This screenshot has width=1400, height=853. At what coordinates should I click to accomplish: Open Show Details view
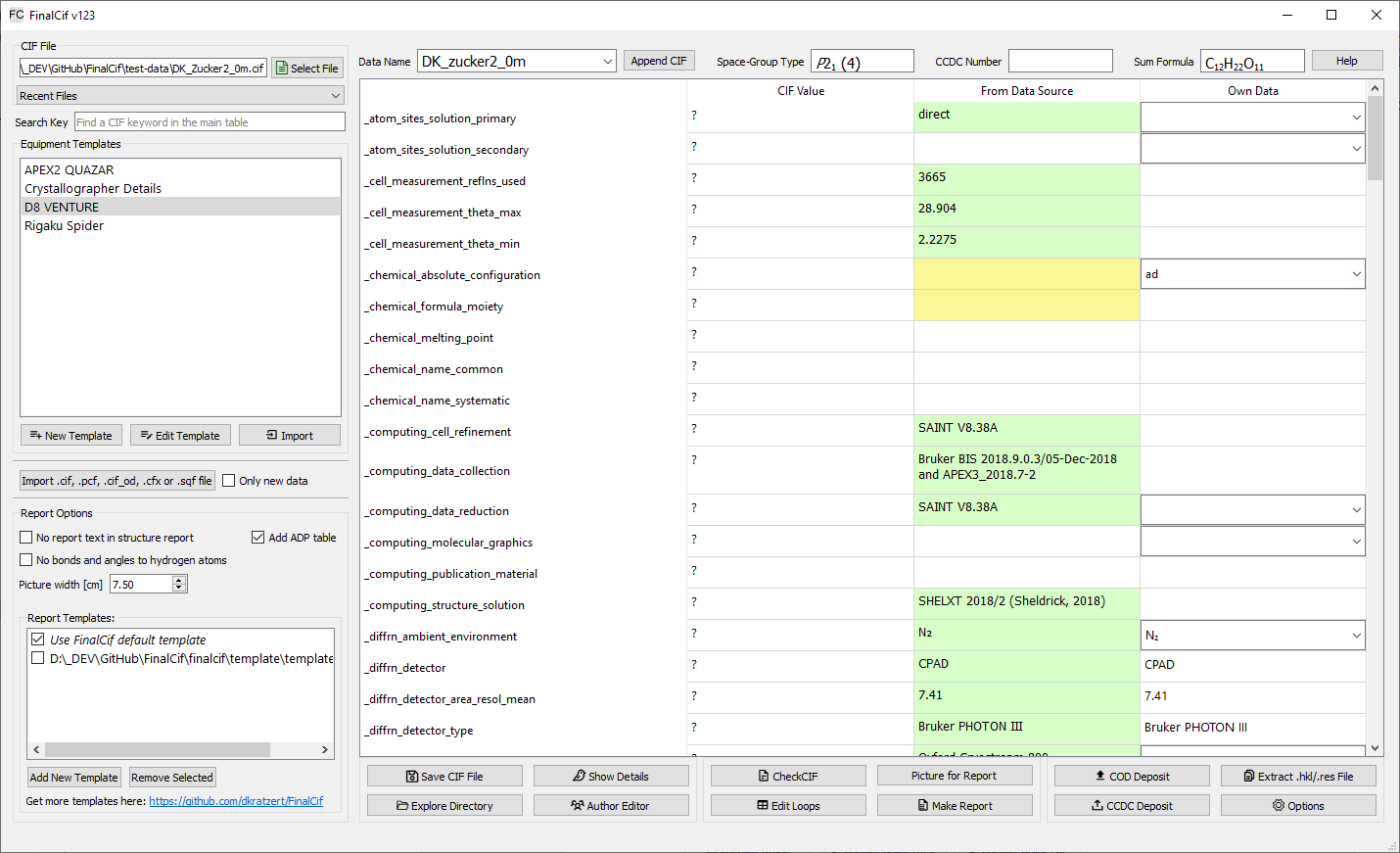point(611,777)
